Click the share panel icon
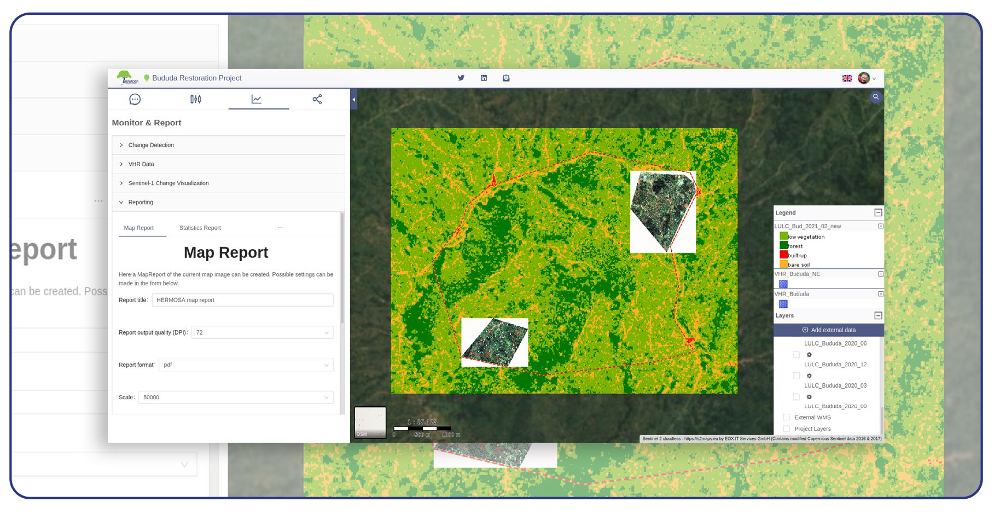Screen dimensions: 1000x513 317,99
